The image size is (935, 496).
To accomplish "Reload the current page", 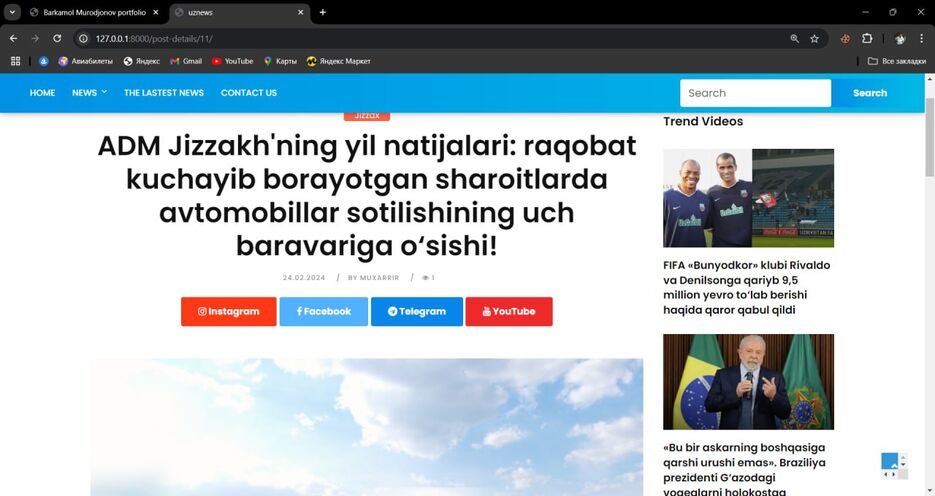I will pyautogui.click(x=57, y=38).
